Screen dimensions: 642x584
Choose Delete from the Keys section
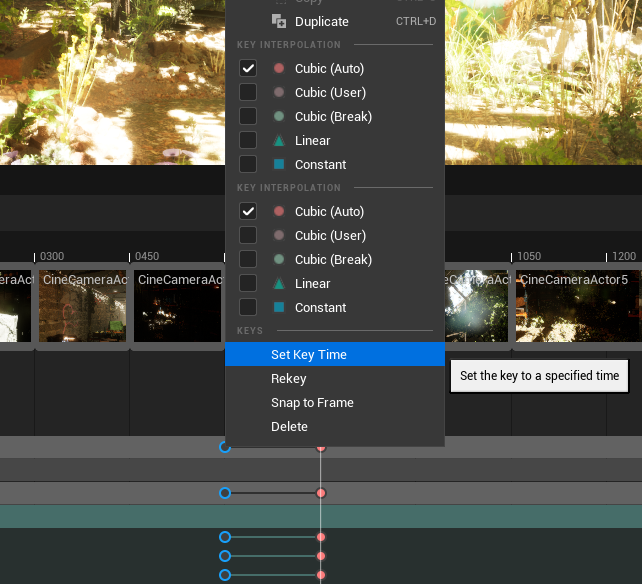tap(335, 426)
